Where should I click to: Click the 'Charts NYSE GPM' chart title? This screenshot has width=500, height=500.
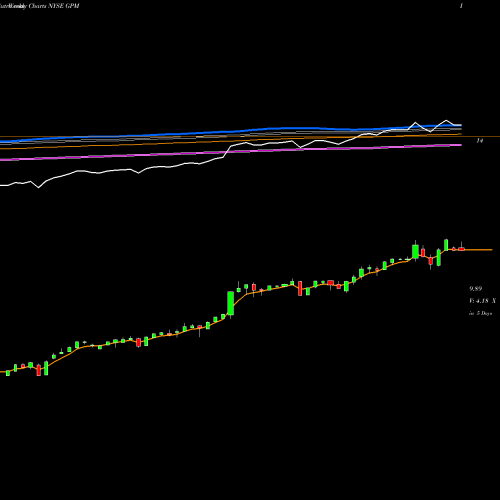(x=54, y=6)
